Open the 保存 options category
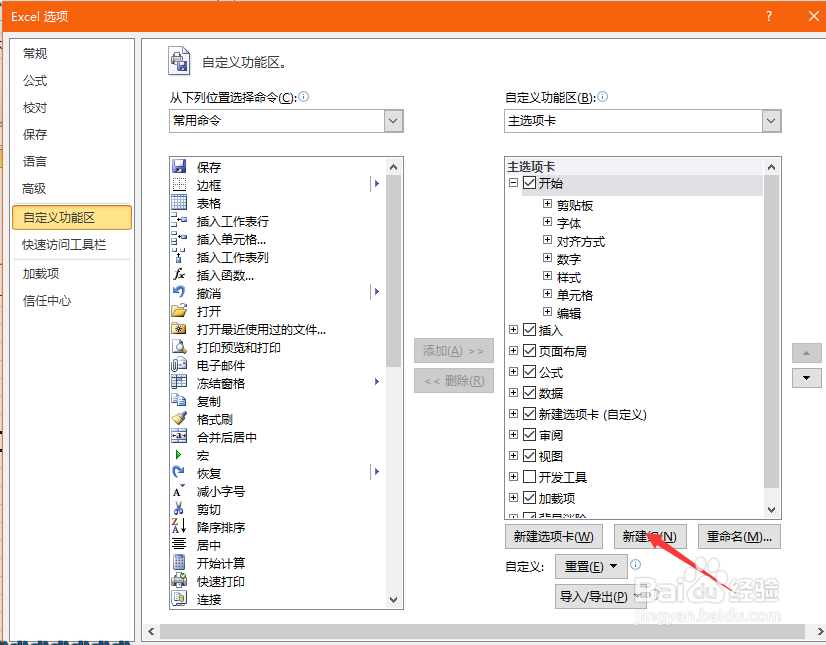Viewport: 826px width, 645px height. click(x=35, y=134)
